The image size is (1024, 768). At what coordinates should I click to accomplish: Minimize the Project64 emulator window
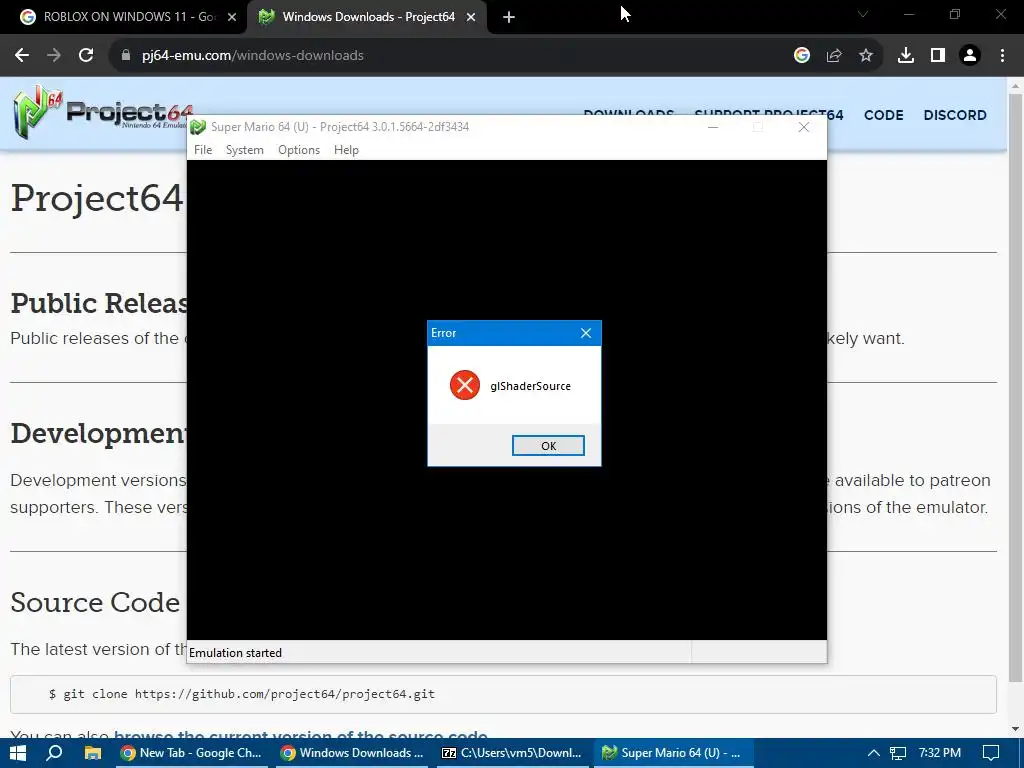click(713, 127)
